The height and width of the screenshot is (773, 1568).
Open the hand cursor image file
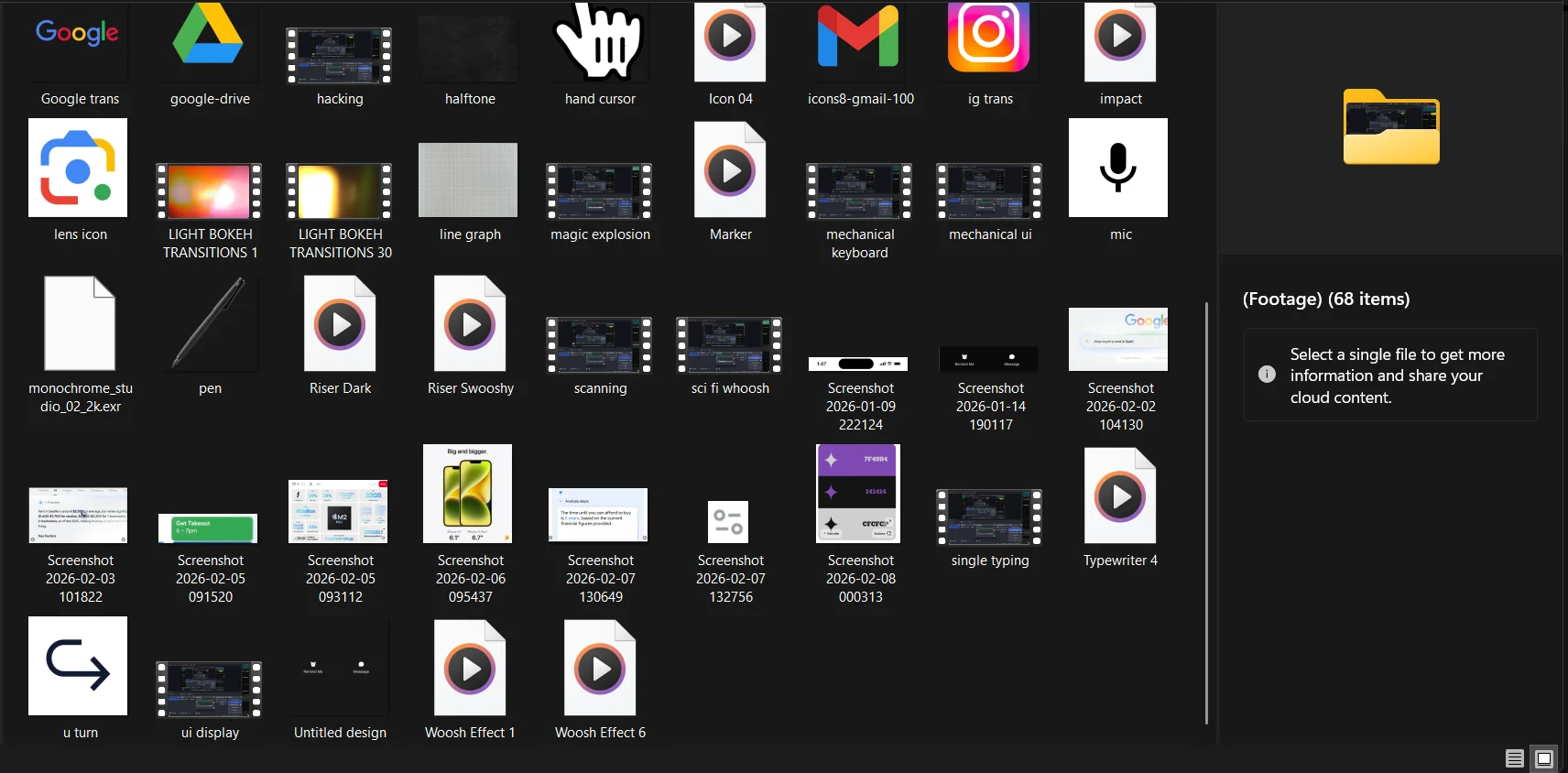click(600, 41)
